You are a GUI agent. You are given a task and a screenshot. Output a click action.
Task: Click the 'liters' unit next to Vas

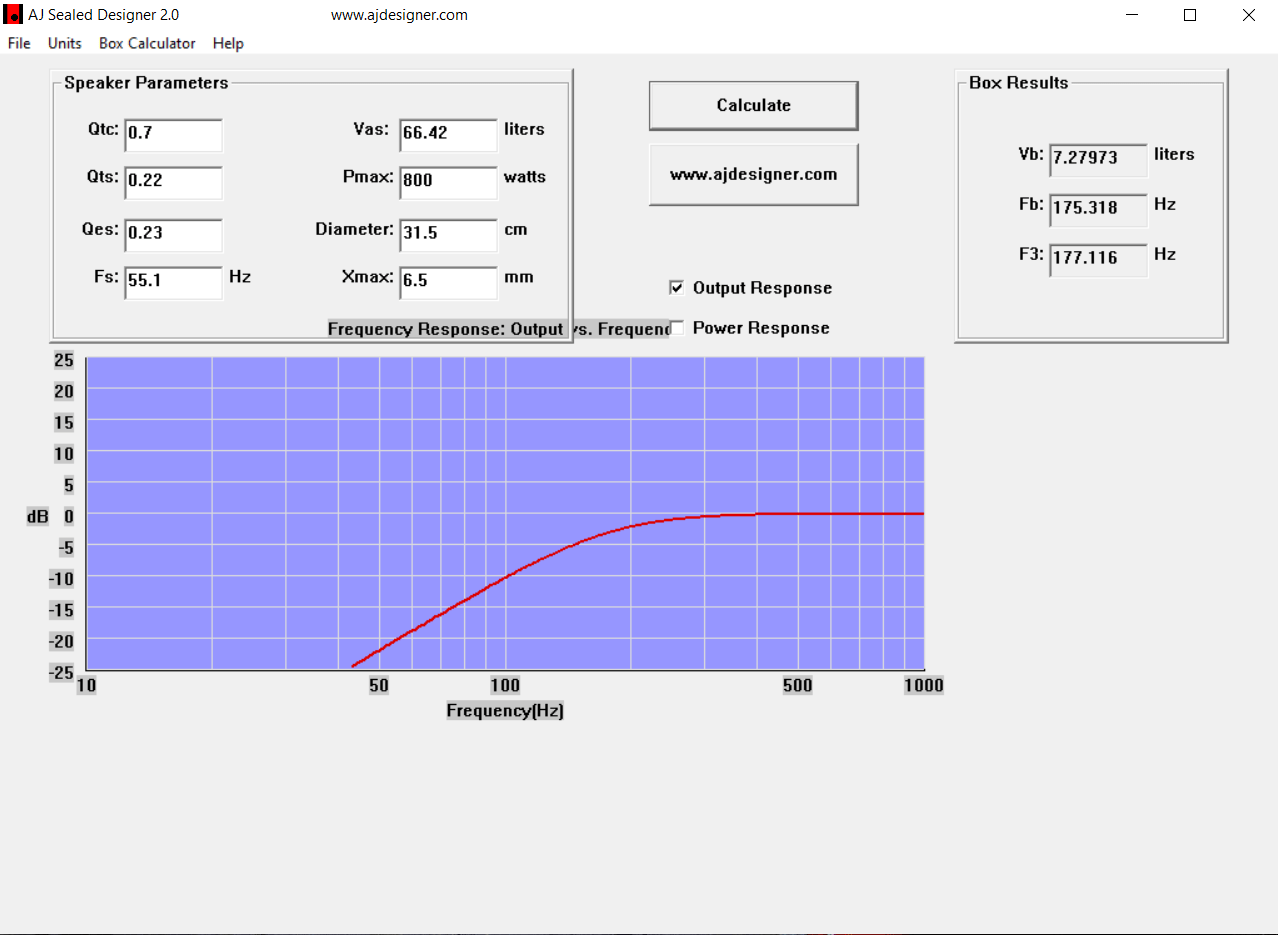pyautogui.click(x=524, y=129)
